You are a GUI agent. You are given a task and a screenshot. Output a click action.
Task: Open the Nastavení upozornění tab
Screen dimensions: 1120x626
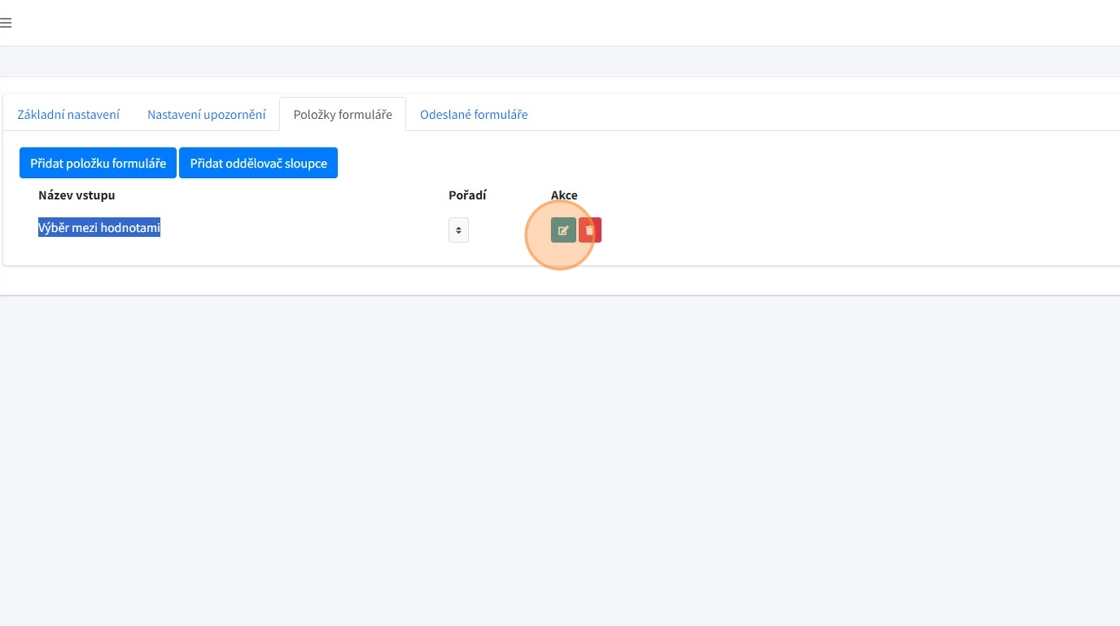[x=206, y=115]
